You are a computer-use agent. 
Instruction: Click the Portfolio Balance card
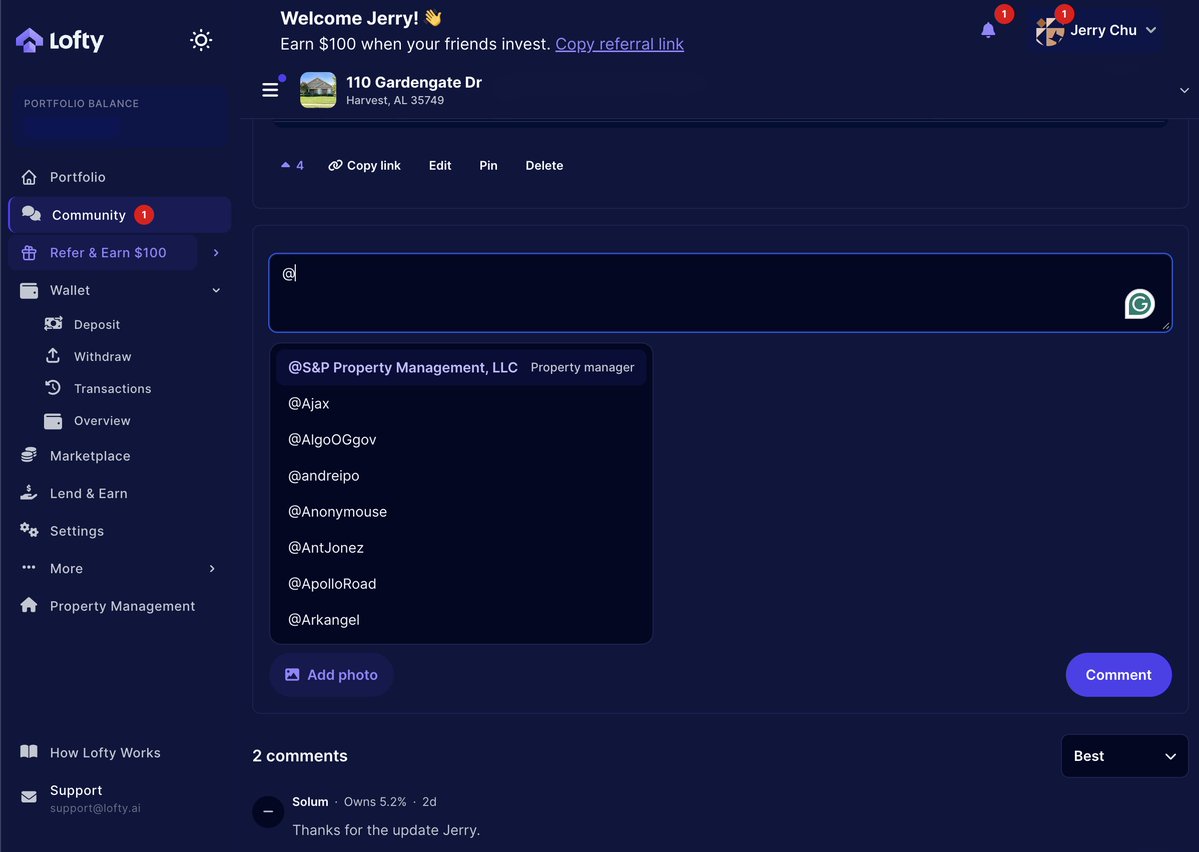tap(119, 118)
